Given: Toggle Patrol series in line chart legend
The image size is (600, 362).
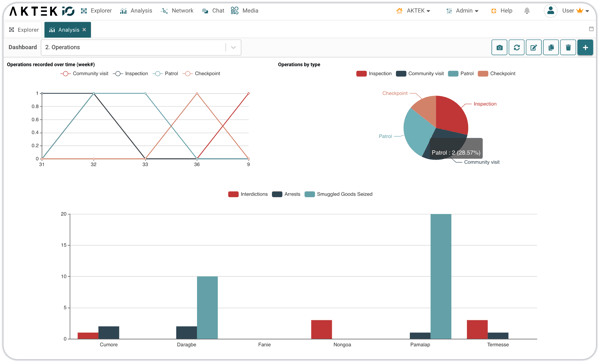Looking at the screenshot, I should (x=165, y=73).
